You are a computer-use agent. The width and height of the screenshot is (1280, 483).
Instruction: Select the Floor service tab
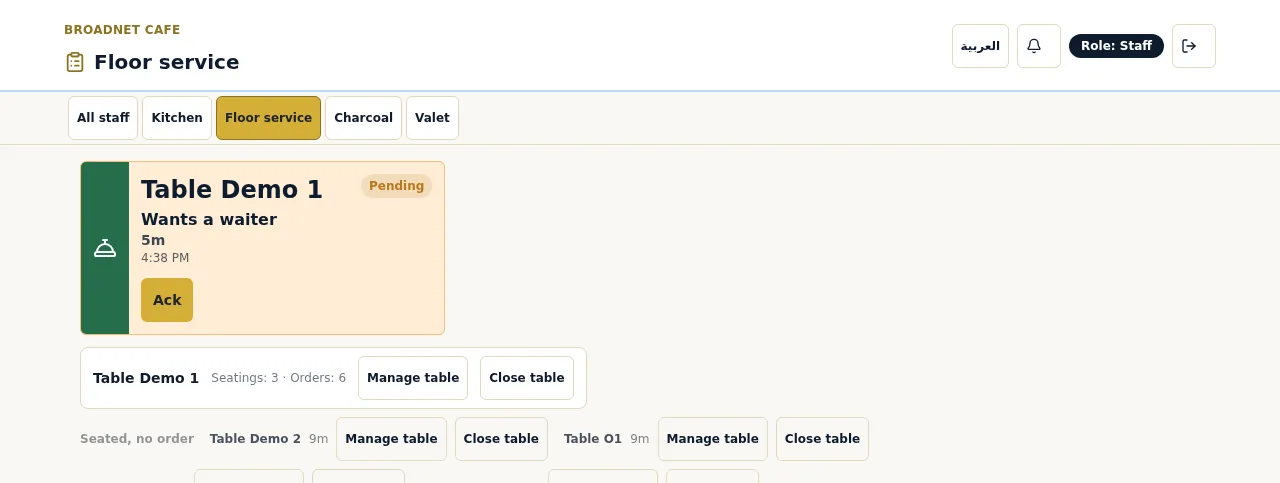tap(268, 118)
